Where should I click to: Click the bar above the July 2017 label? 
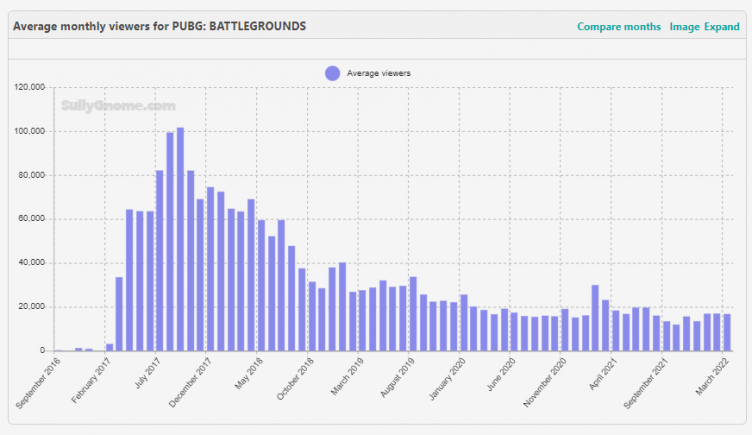point(160,260)
